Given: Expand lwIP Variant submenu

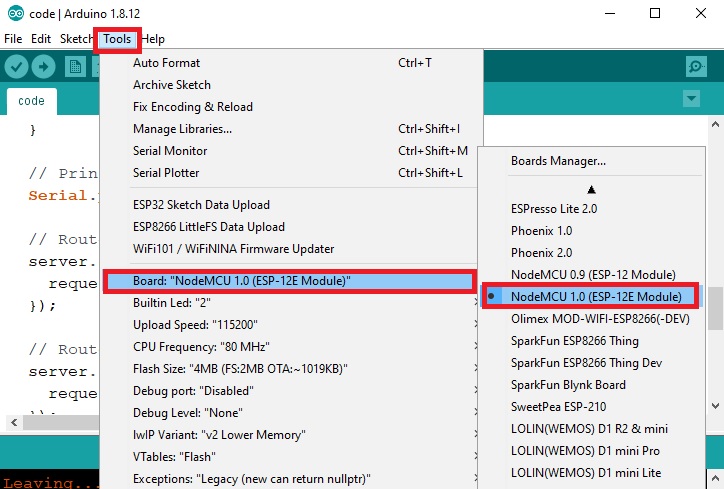Looking at the screenshot, I should point(291,435).
